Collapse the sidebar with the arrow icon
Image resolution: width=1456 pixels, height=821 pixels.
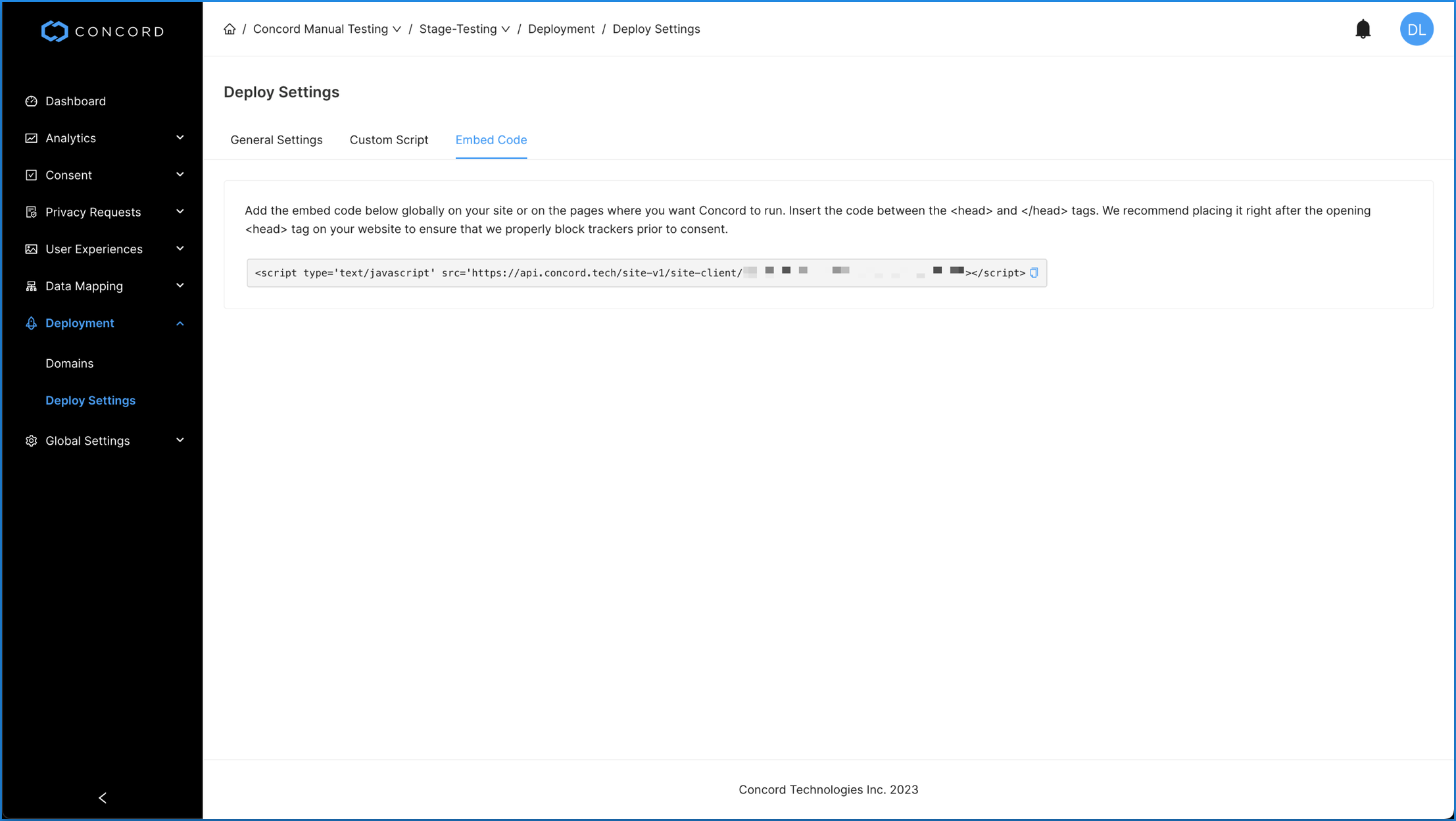tap(103, 797)
